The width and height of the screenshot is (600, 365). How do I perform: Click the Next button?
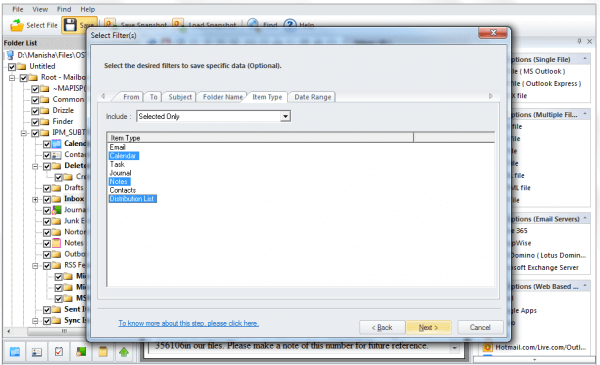click(x=428, y=328)
